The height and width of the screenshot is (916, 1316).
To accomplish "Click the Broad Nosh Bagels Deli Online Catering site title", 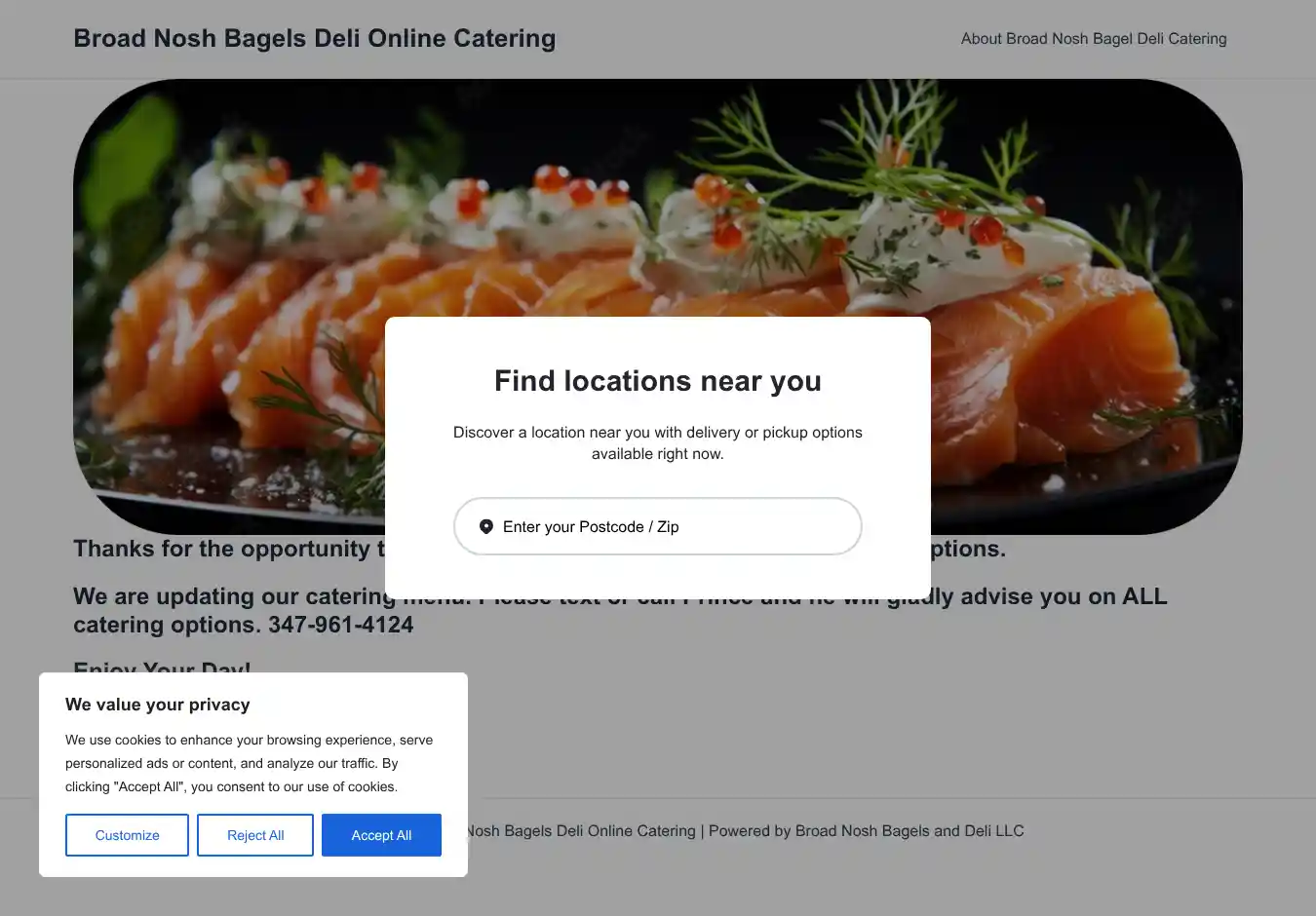I will pos(315,38).
